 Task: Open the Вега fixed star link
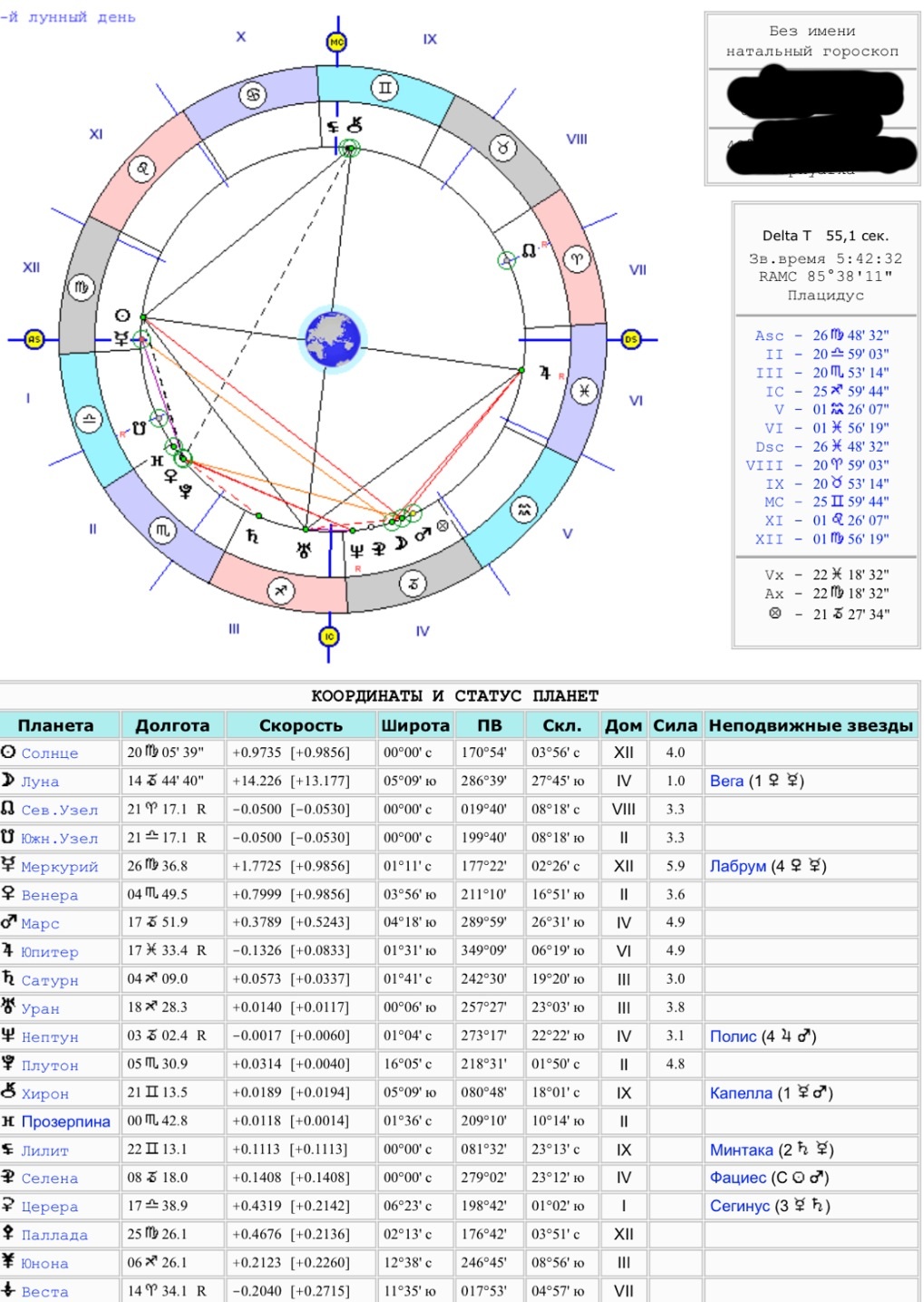726,781
